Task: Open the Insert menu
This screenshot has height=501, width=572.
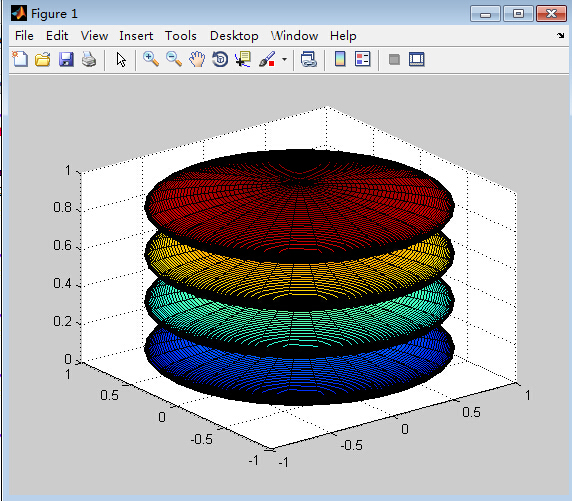Action: [136, 36]
